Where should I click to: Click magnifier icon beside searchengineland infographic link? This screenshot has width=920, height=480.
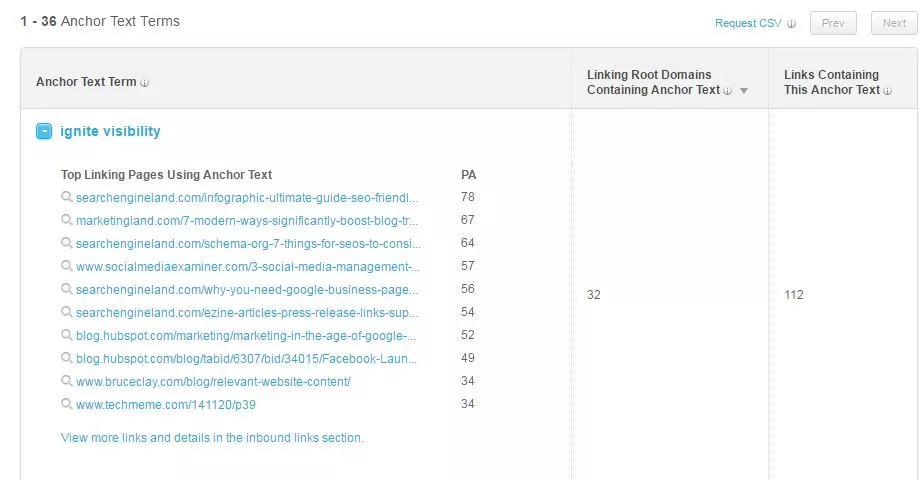[66, 197]
